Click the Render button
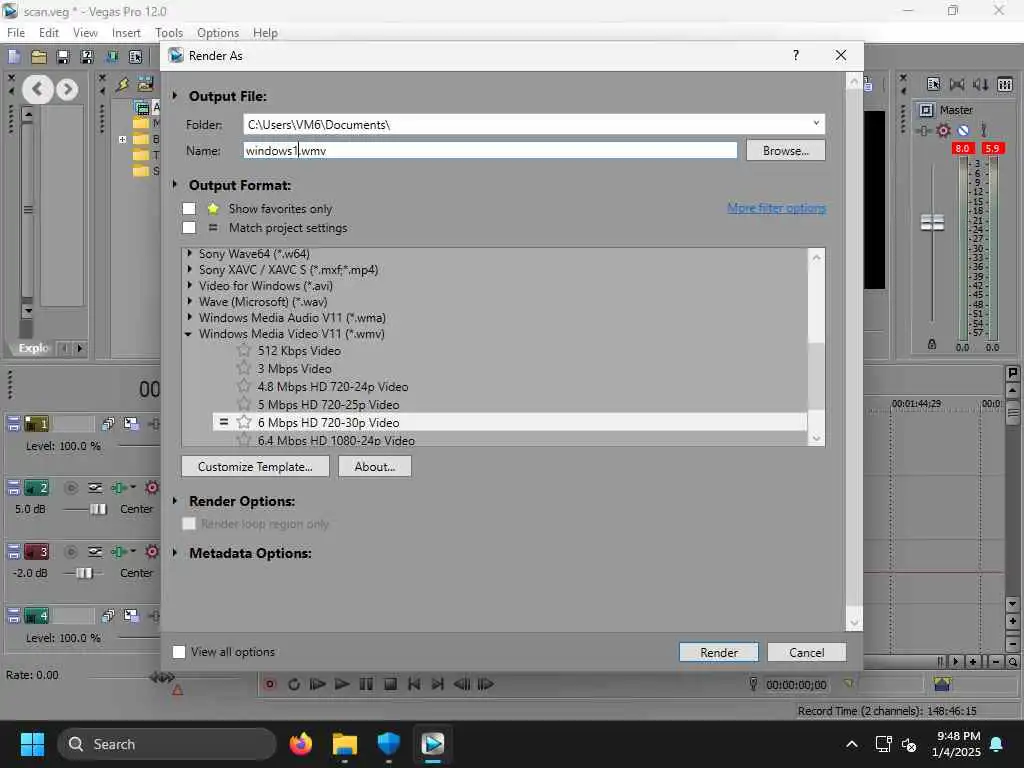This screenshot has width=1024, height=768. coord(718,652)
